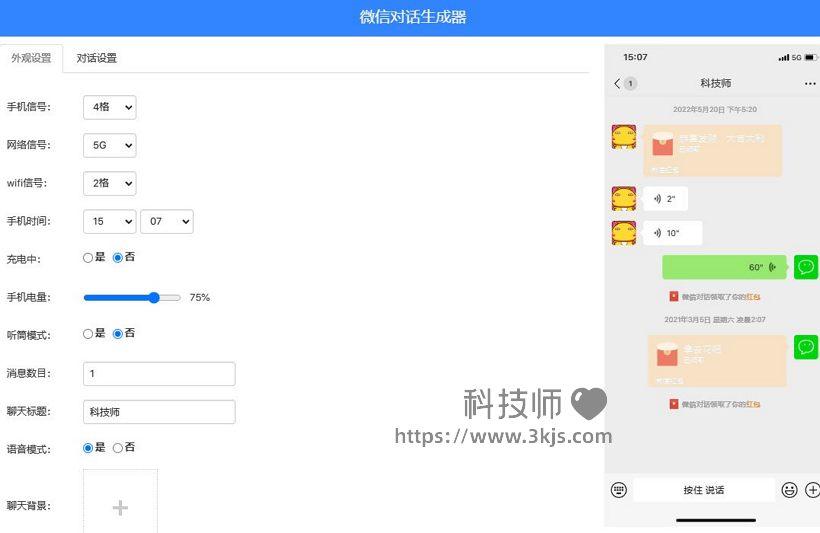Switch to the 外观设置 tab
This screenshot has width=820, height=533.
(x=31, y=58)
